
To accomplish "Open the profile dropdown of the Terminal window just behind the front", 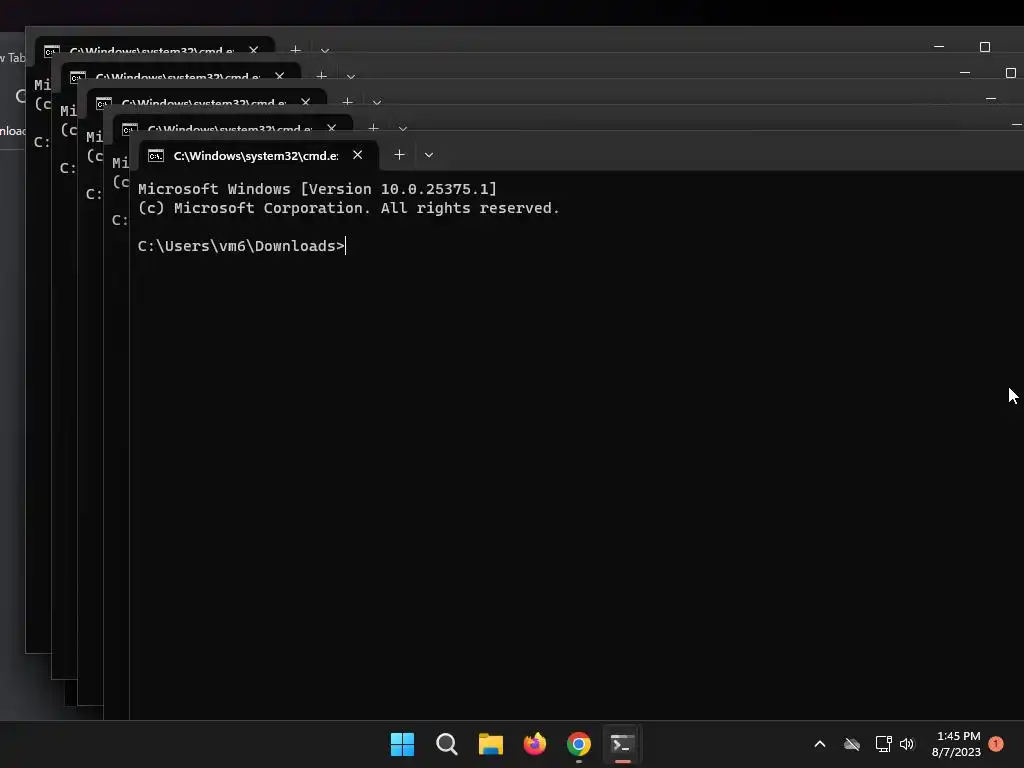I will [x=403, y=129].
